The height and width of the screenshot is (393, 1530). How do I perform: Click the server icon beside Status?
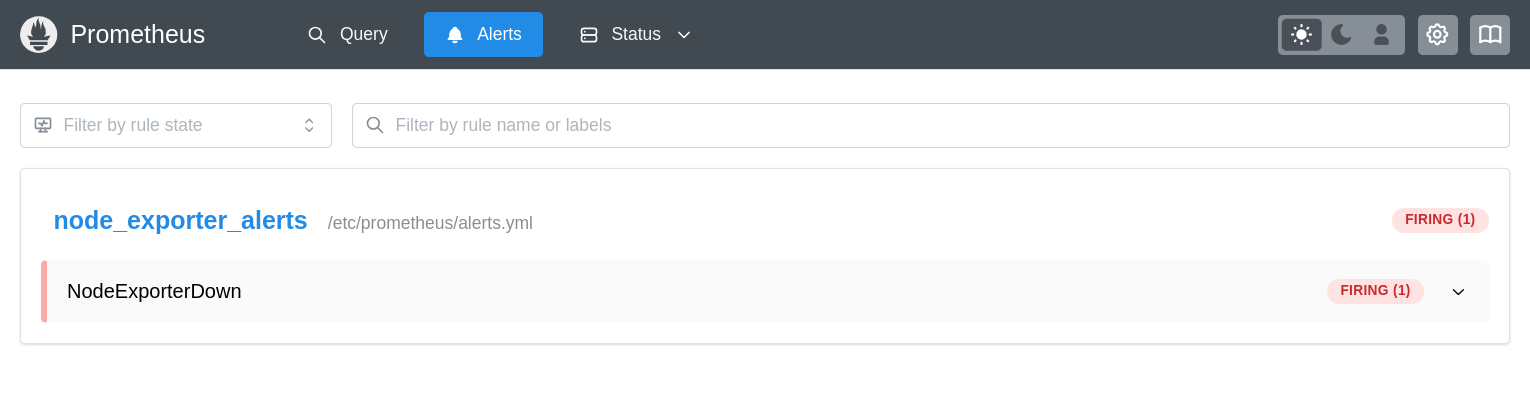589,34
